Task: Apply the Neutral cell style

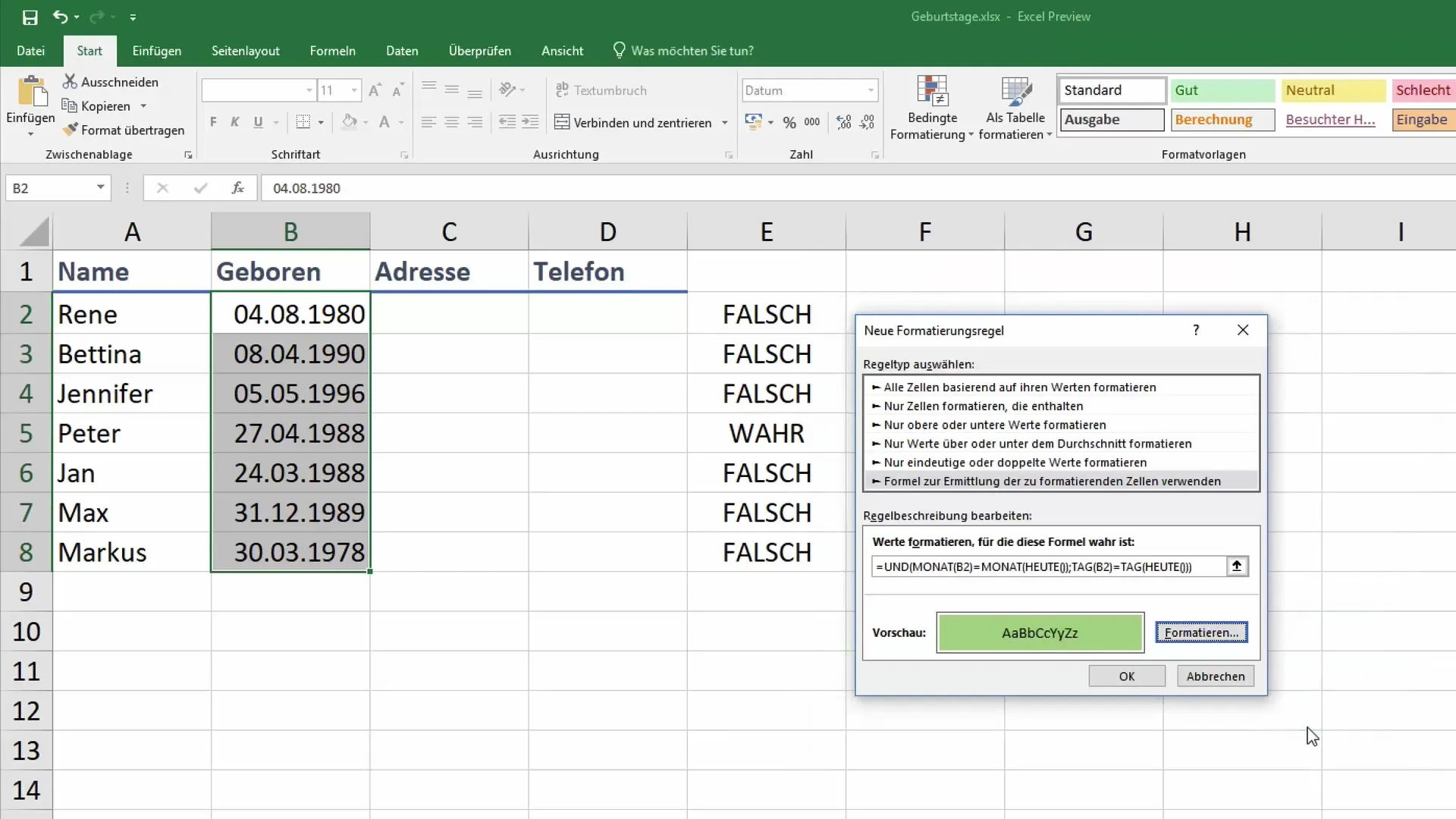Action: [x=1333, y=90]
